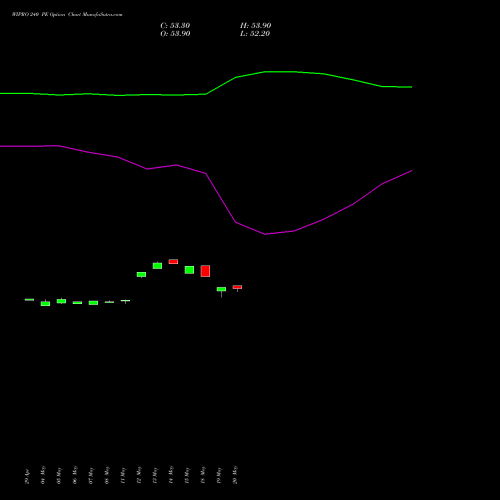Click the large red candle for 18 May

coord(205,271)
